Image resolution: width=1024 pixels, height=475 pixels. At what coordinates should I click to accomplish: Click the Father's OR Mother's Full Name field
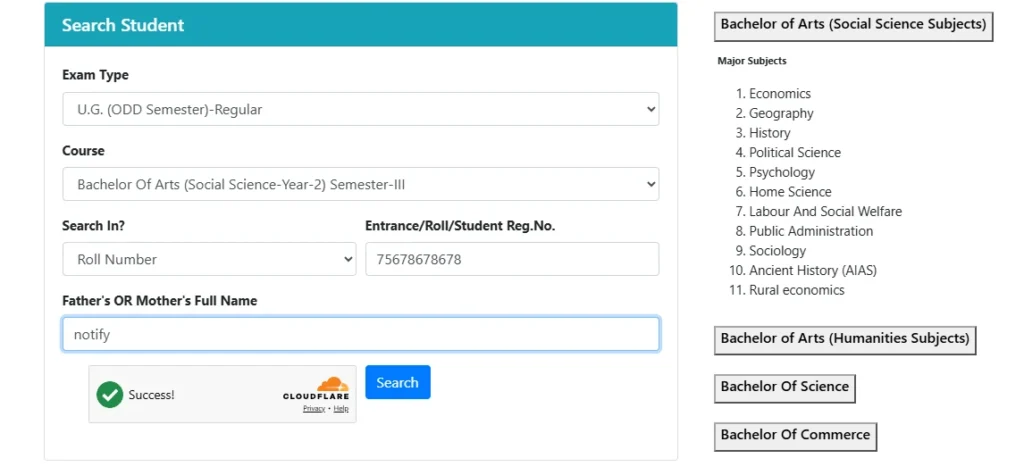tap(360, 335)
